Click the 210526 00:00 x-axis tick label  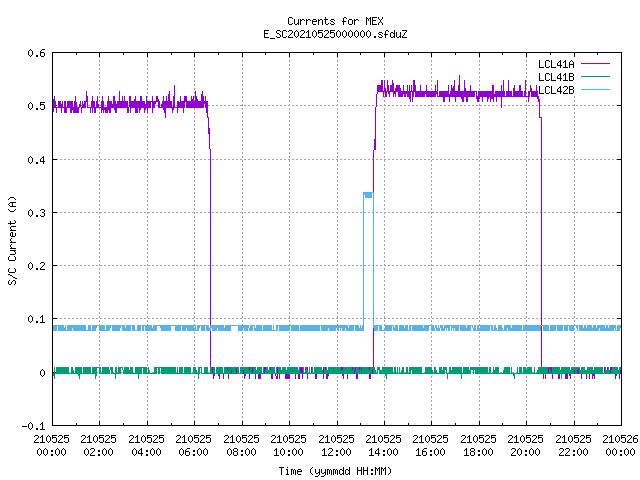pyautogui.click(x=620, y=446)
